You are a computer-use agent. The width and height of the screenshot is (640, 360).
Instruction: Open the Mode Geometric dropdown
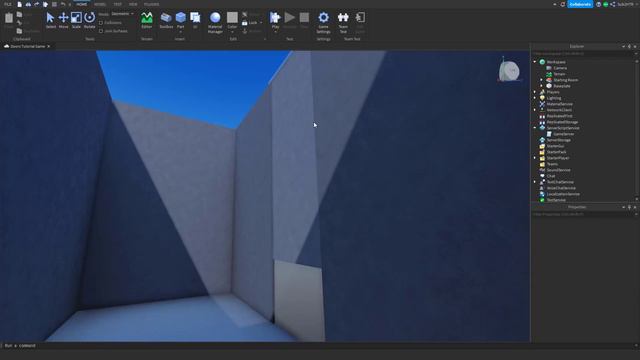click(122, 14)
